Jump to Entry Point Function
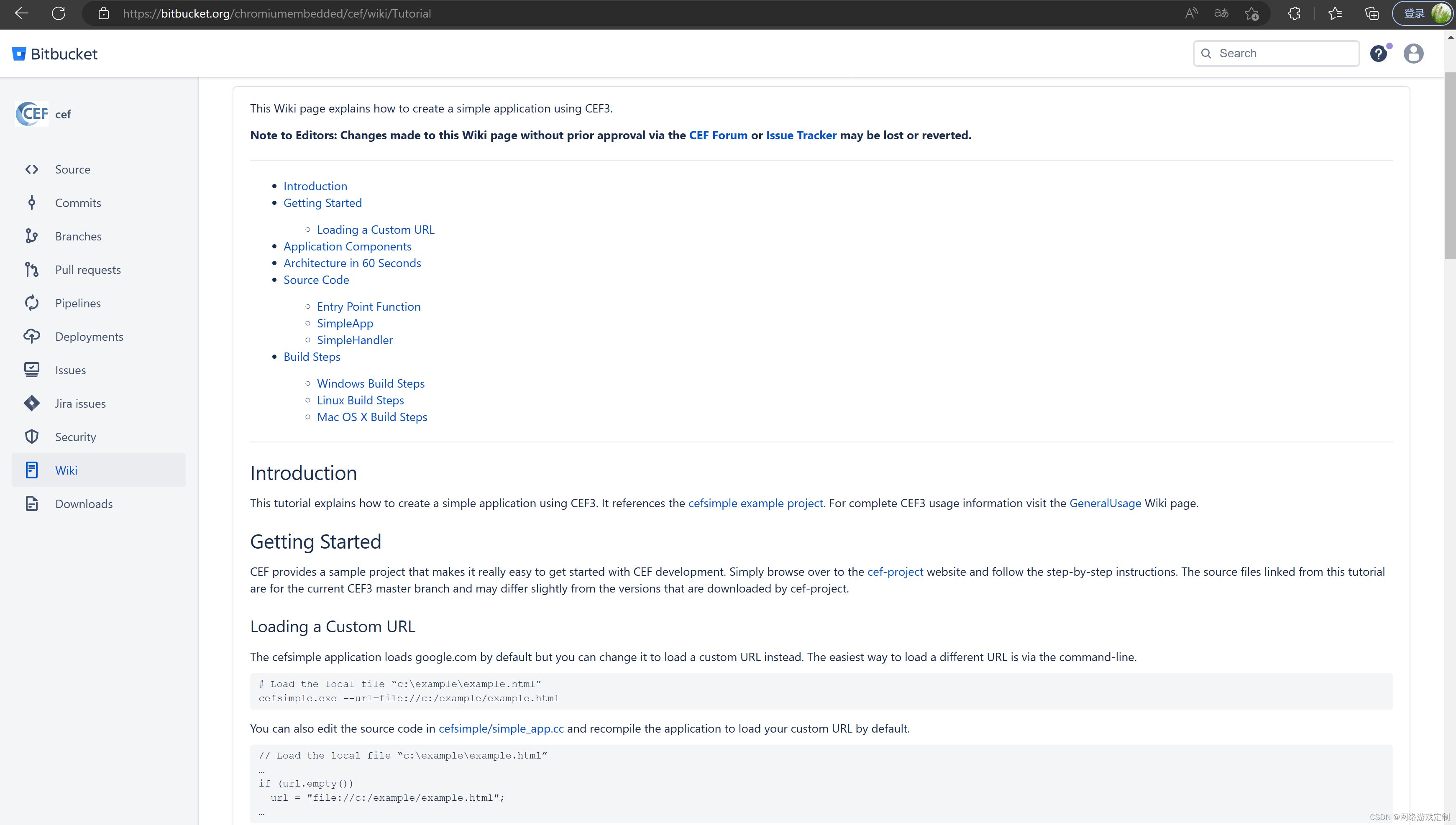1456x825 pixels. tap(368, 307)
